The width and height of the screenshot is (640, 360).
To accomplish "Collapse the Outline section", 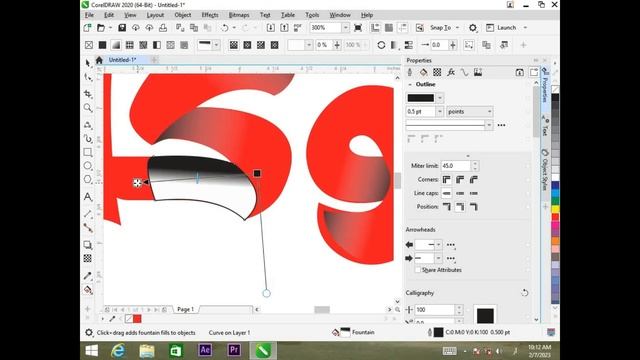I will tap(410, 84).
